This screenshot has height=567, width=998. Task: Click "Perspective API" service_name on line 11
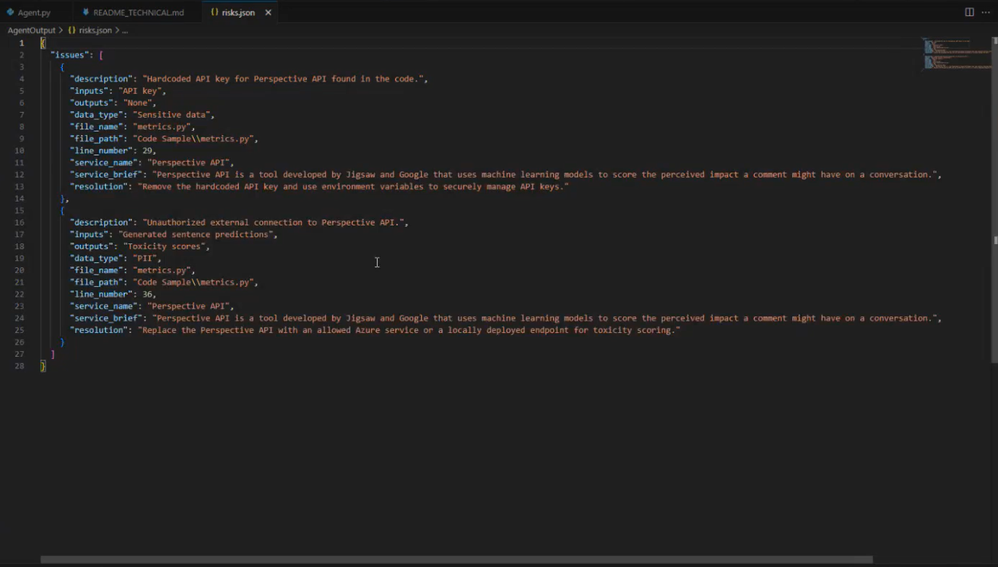click(x=188, y=162)
